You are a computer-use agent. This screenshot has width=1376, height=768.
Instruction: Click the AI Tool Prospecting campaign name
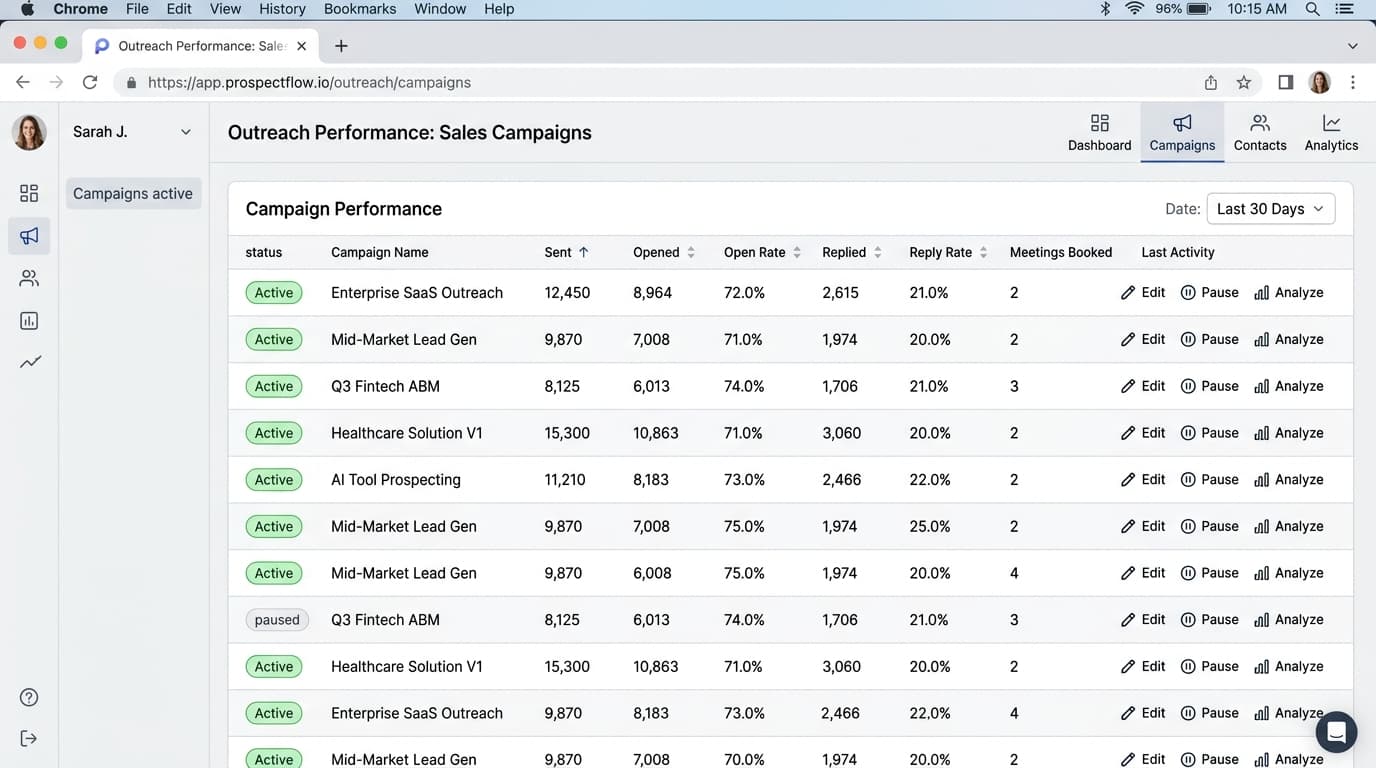[x=396, y=480]
